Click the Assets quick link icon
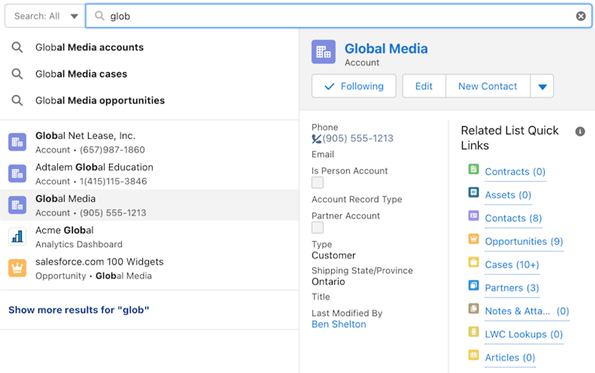The image size is (595, 373). tap(474, 192)
